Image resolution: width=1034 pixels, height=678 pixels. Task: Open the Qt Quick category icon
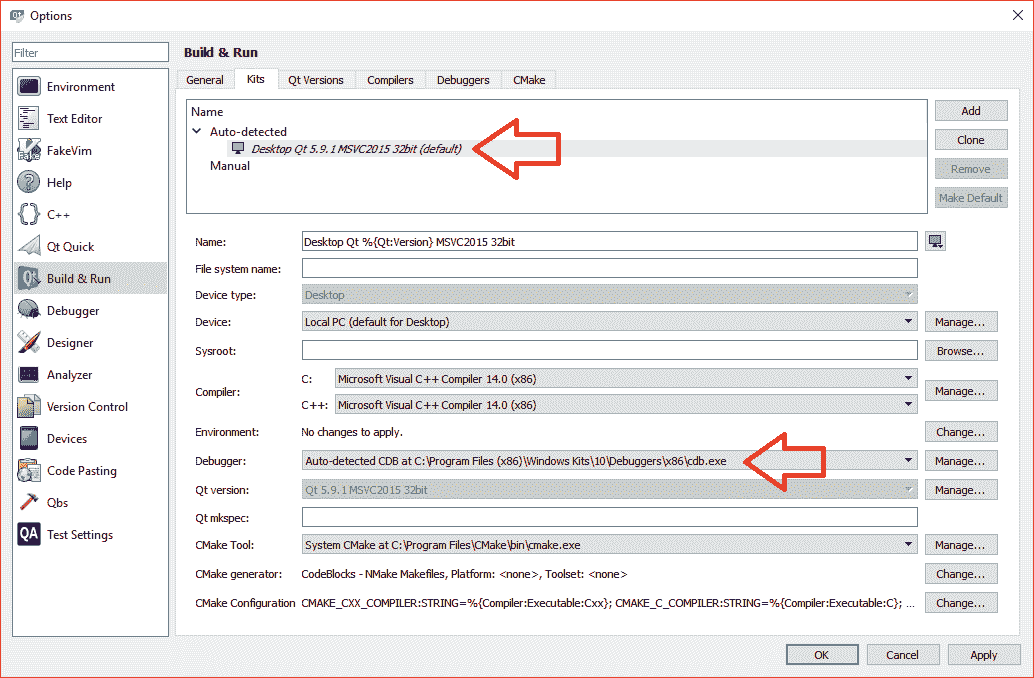point(29,247)
